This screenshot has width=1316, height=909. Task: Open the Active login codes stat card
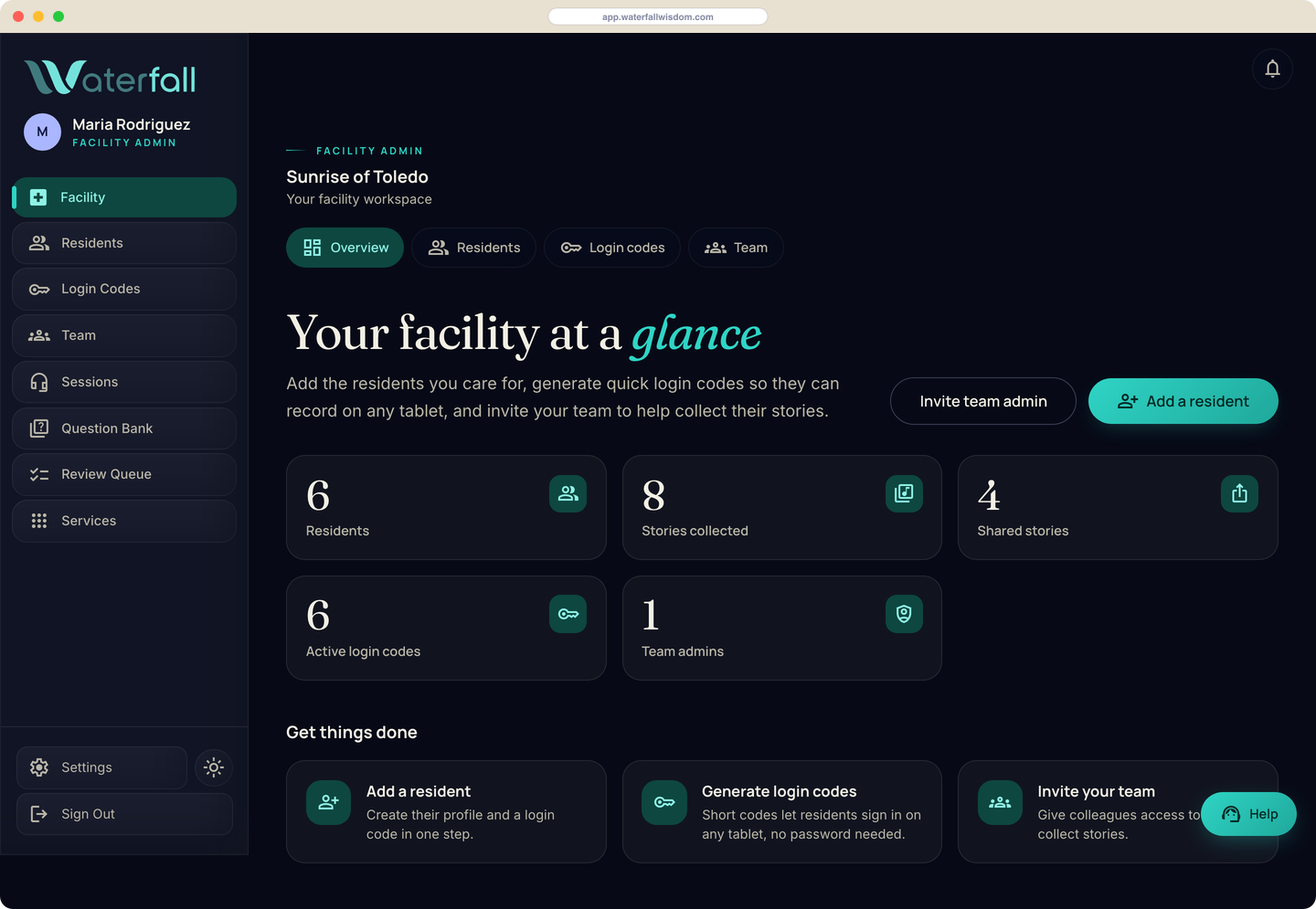click(x=446, y=628)
